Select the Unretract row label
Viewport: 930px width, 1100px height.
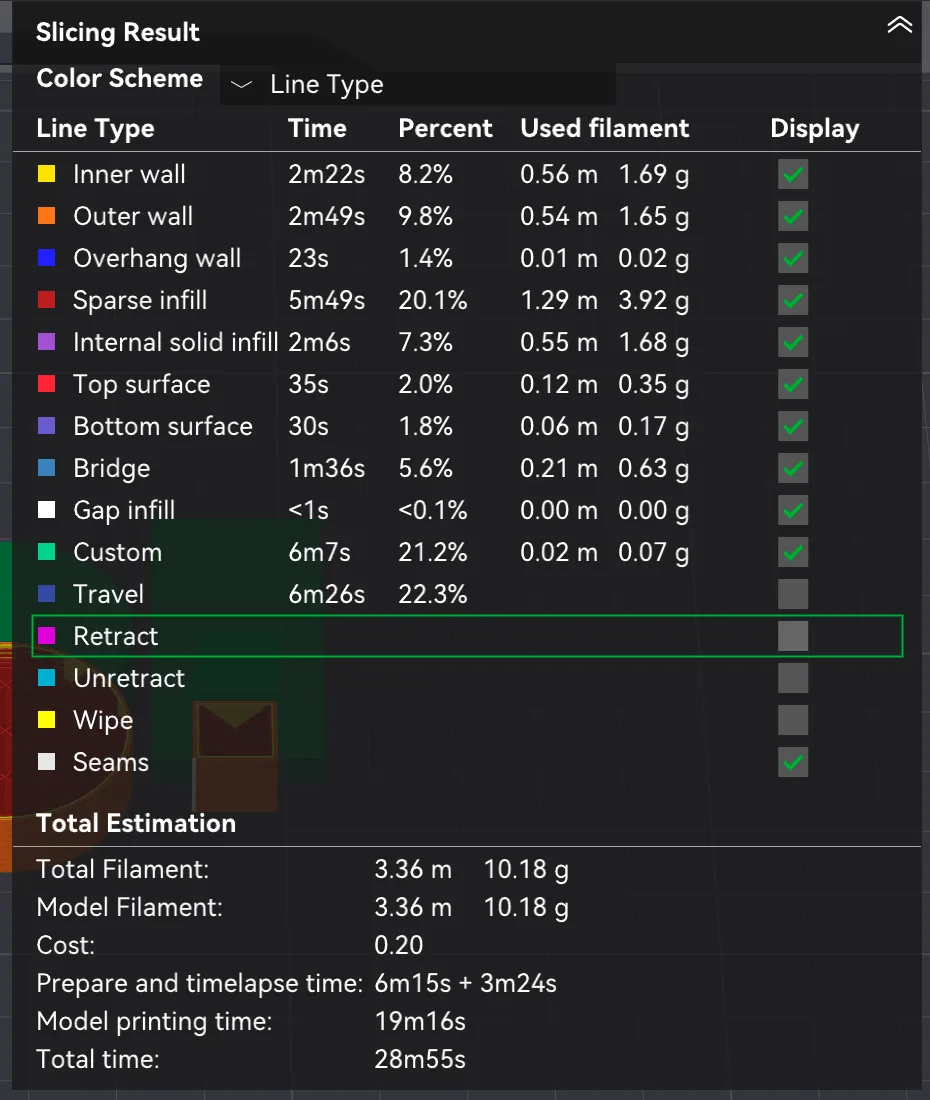point(129,678)
